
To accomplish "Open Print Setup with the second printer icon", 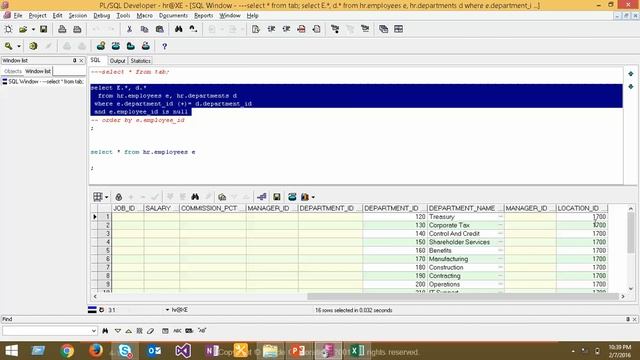I will pos(77,29).
